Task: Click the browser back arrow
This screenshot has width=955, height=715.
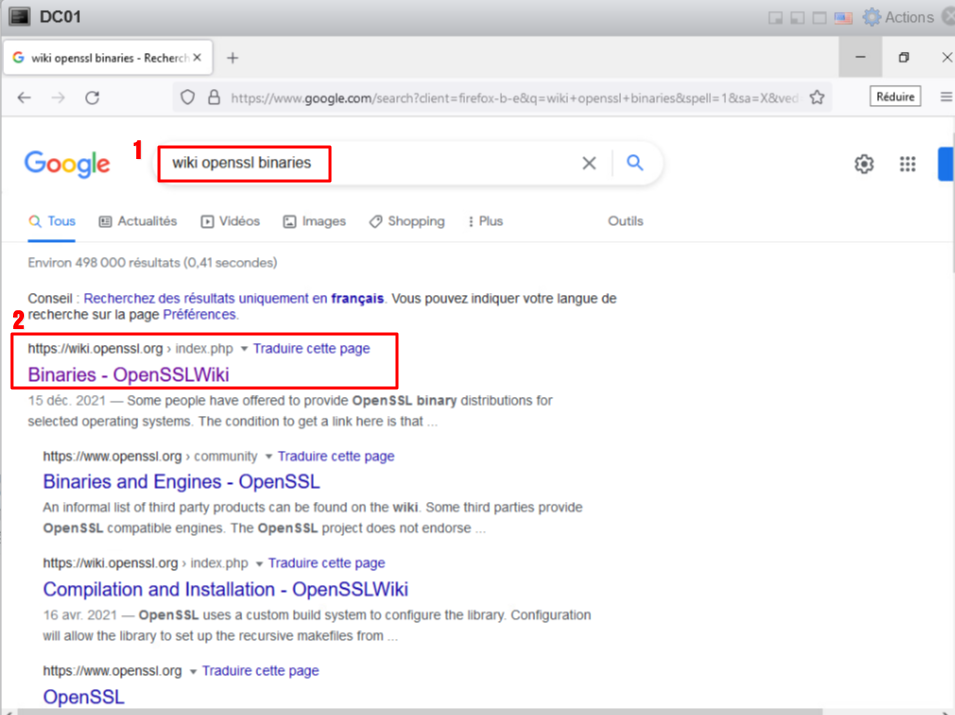Action: coord(24,98)
